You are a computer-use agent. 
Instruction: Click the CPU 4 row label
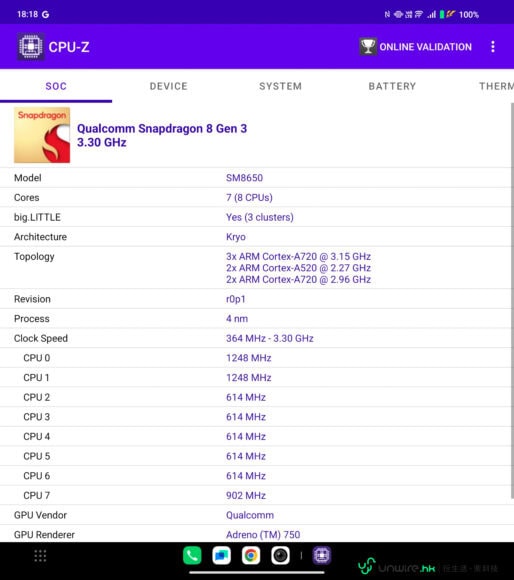[x=37, y=436]
